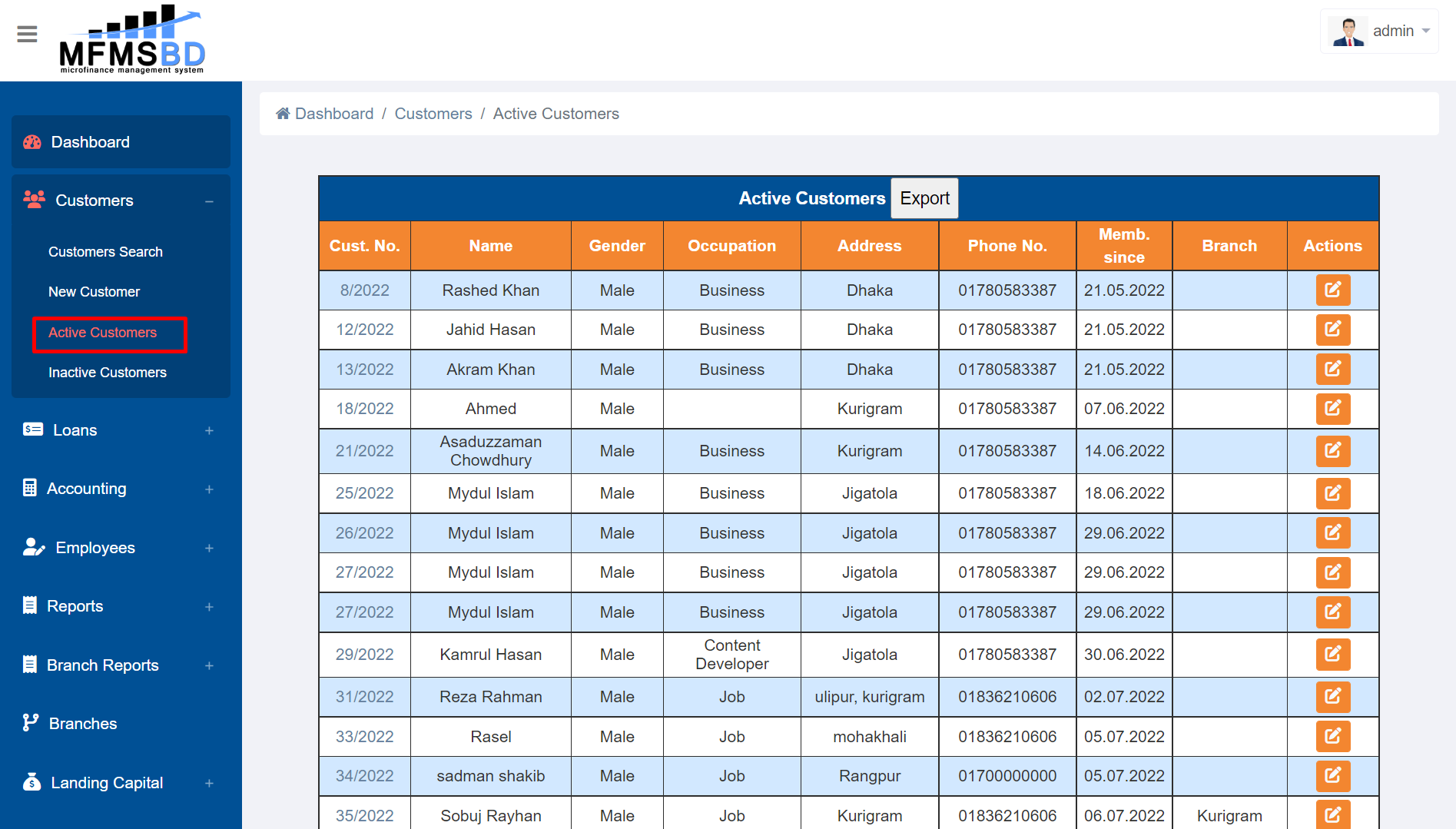Edit customer Jahid Hasan
Screen dimensions: 1456x829
click(1333, 330)
